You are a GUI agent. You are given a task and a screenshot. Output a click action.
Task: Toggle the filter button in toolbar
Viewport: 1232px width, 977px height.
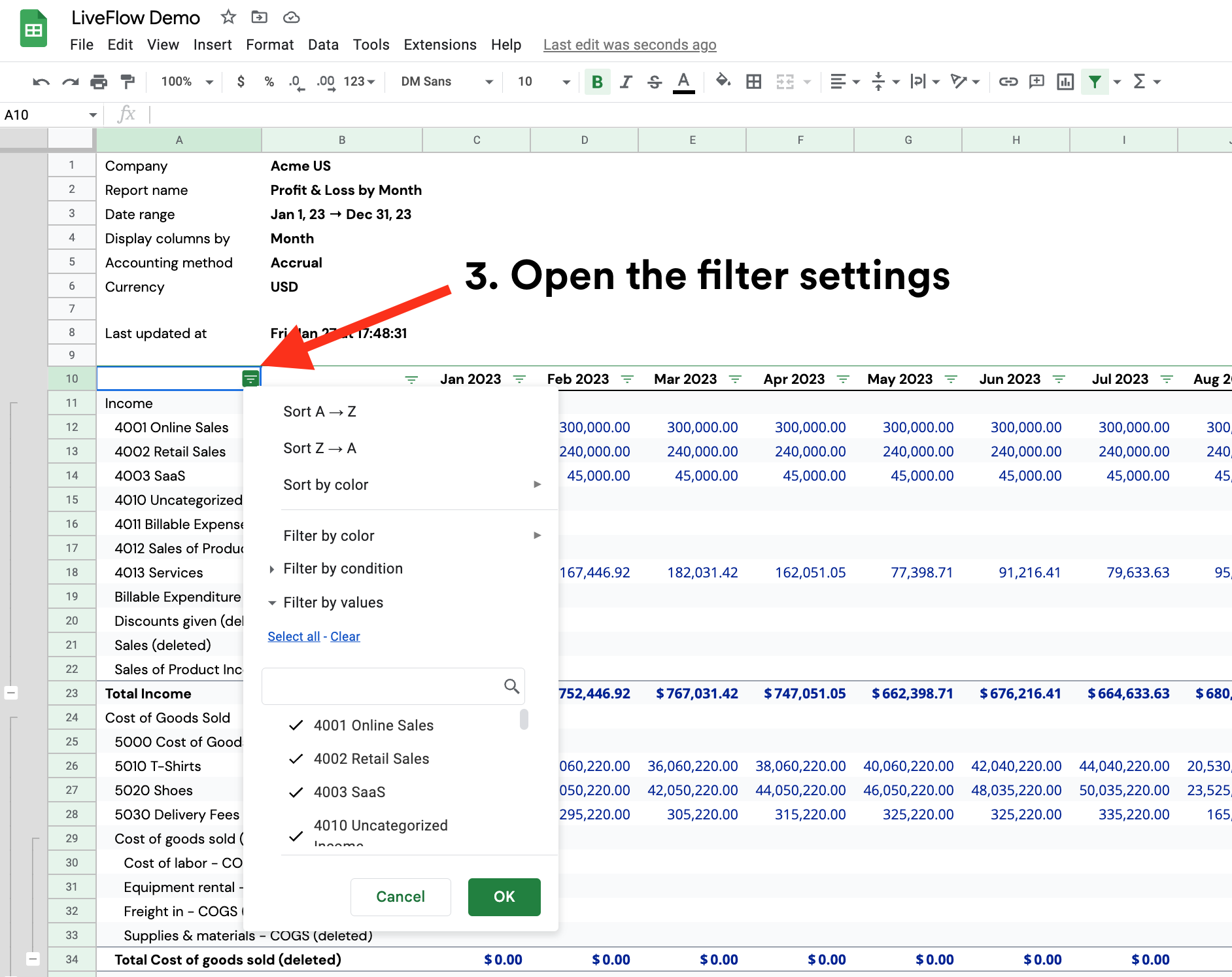1095,82
